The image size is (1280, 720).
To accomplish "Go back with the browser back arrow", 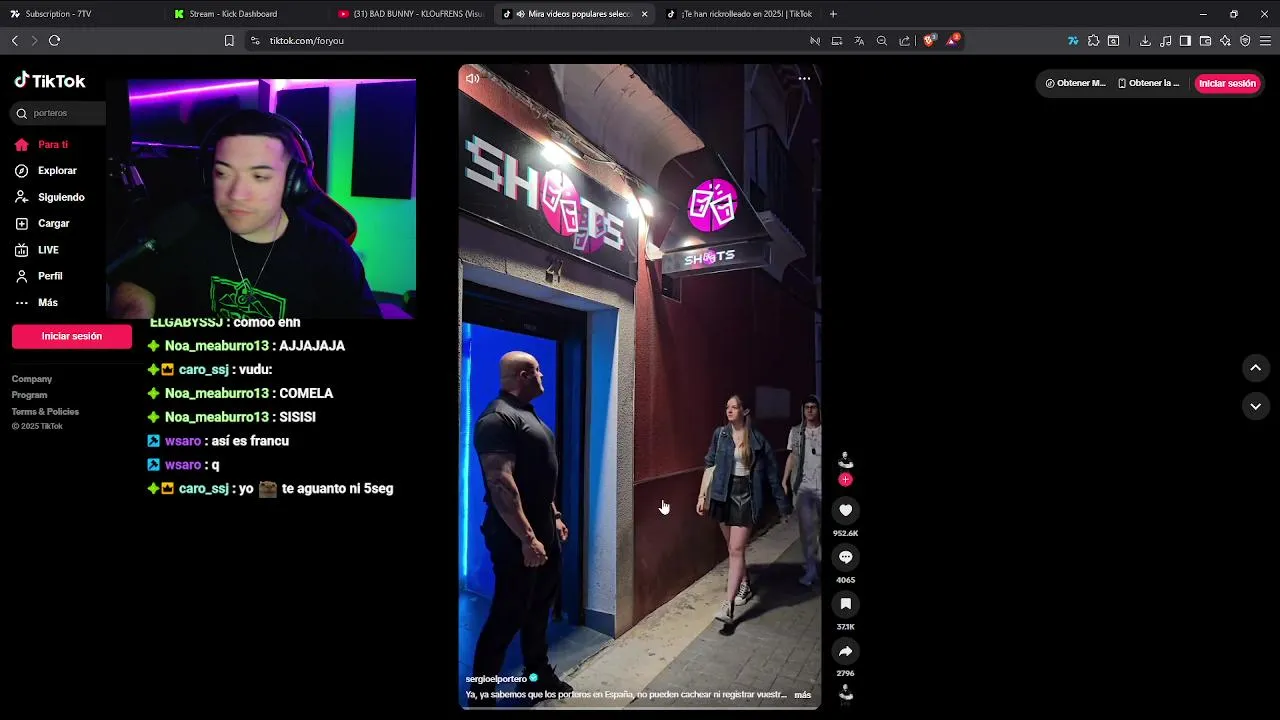I will pos(14,41).
